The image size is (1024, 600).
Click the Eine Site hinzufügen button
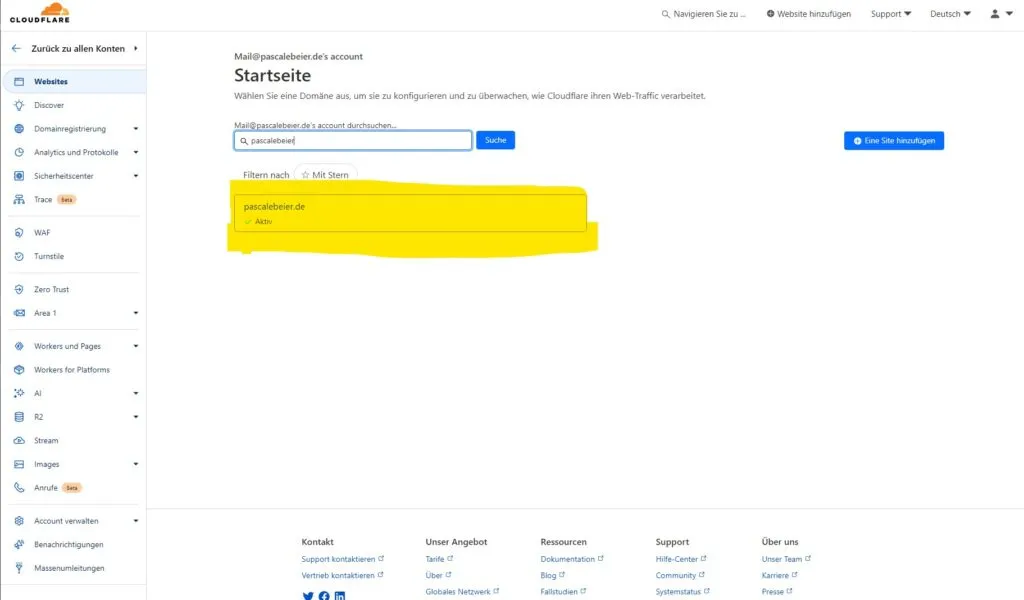pyautogui.click(x=892, y=140)
